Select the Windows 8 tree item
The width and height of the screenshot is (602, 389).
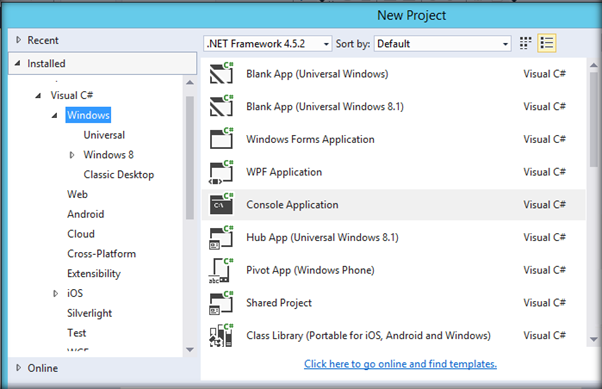109,154
